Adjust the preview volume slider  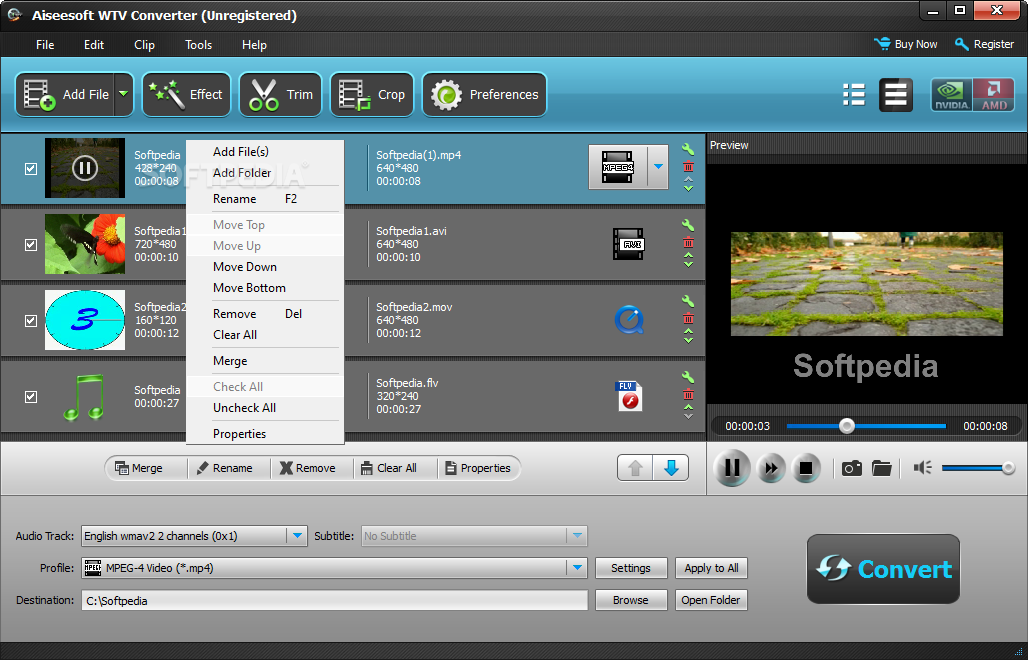click(x=978, y=467)
